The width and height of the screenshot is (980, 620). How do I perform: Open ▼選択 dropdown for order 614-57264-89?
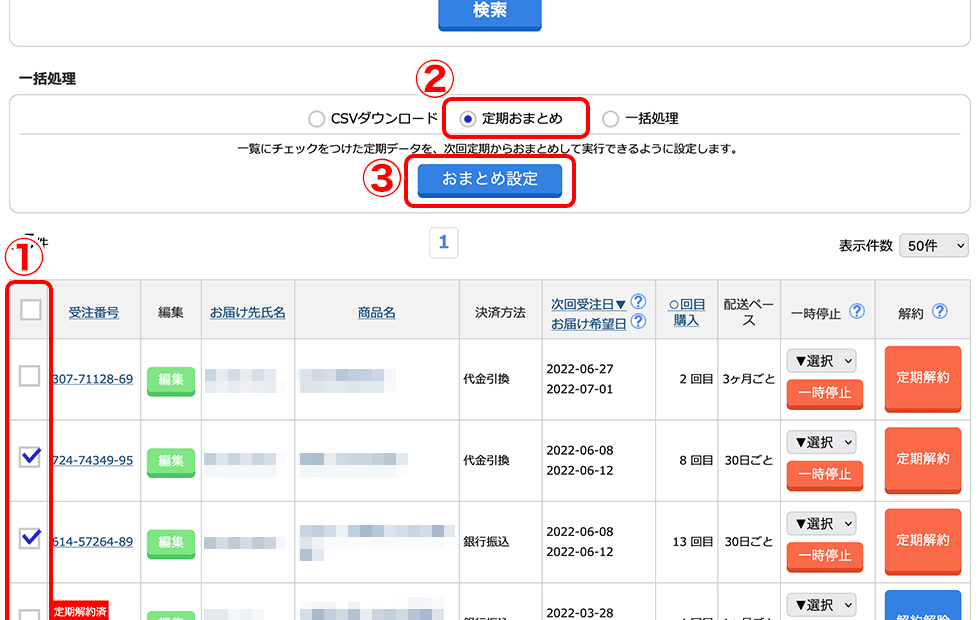(822, 524)
